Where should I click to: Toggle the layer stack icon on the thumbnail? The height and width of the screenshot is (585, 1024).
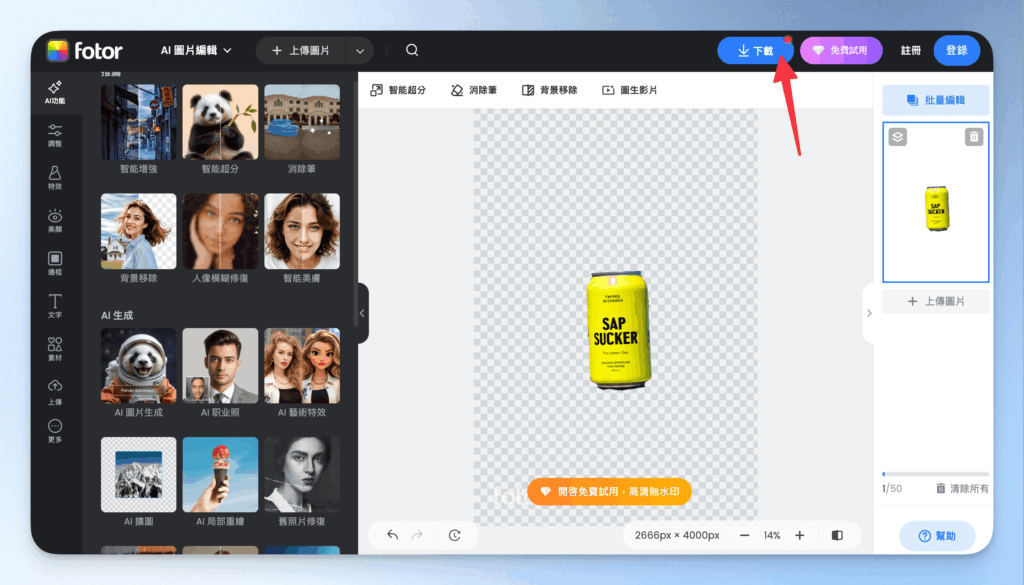[897, 137]
